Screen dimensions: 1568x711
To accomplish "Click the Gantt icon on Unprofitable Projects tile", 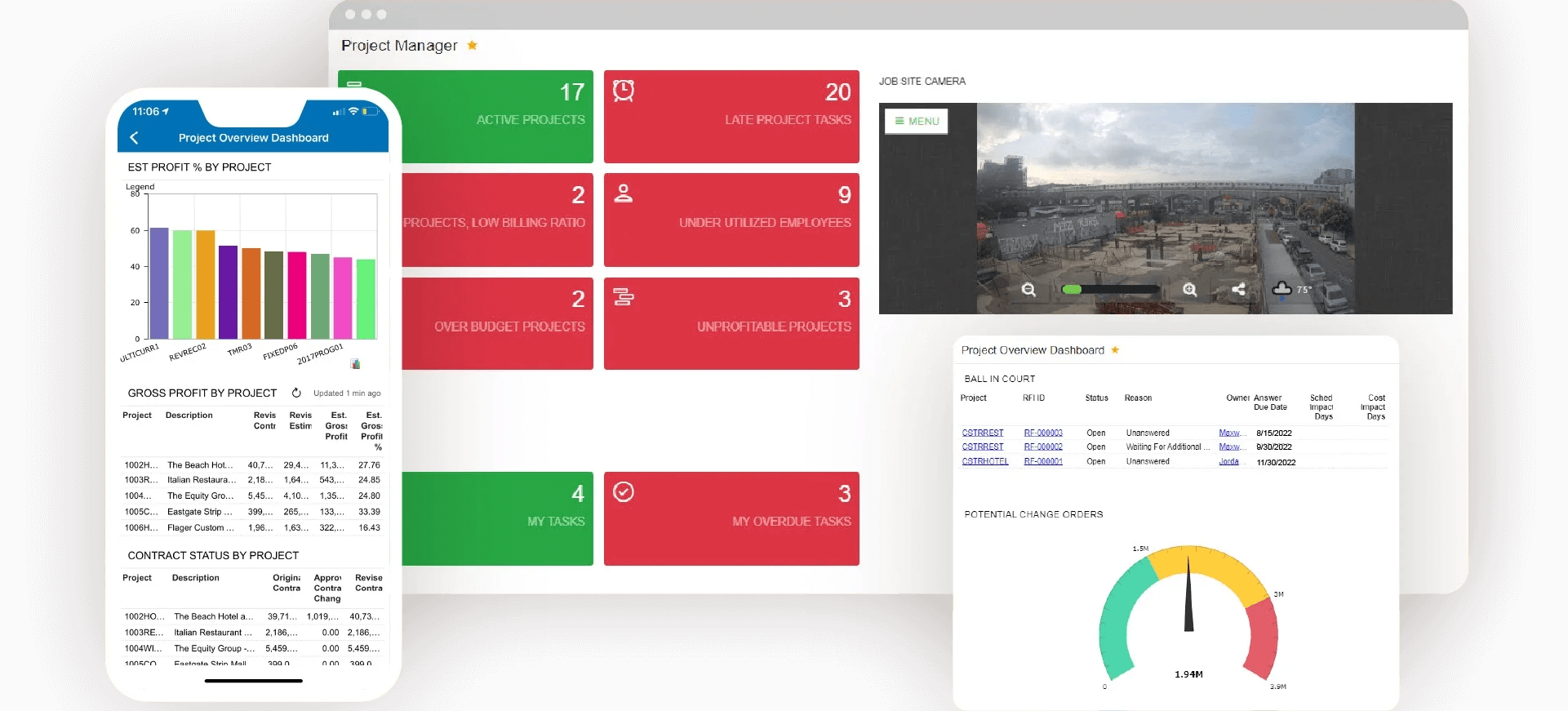I will [624, 297].
